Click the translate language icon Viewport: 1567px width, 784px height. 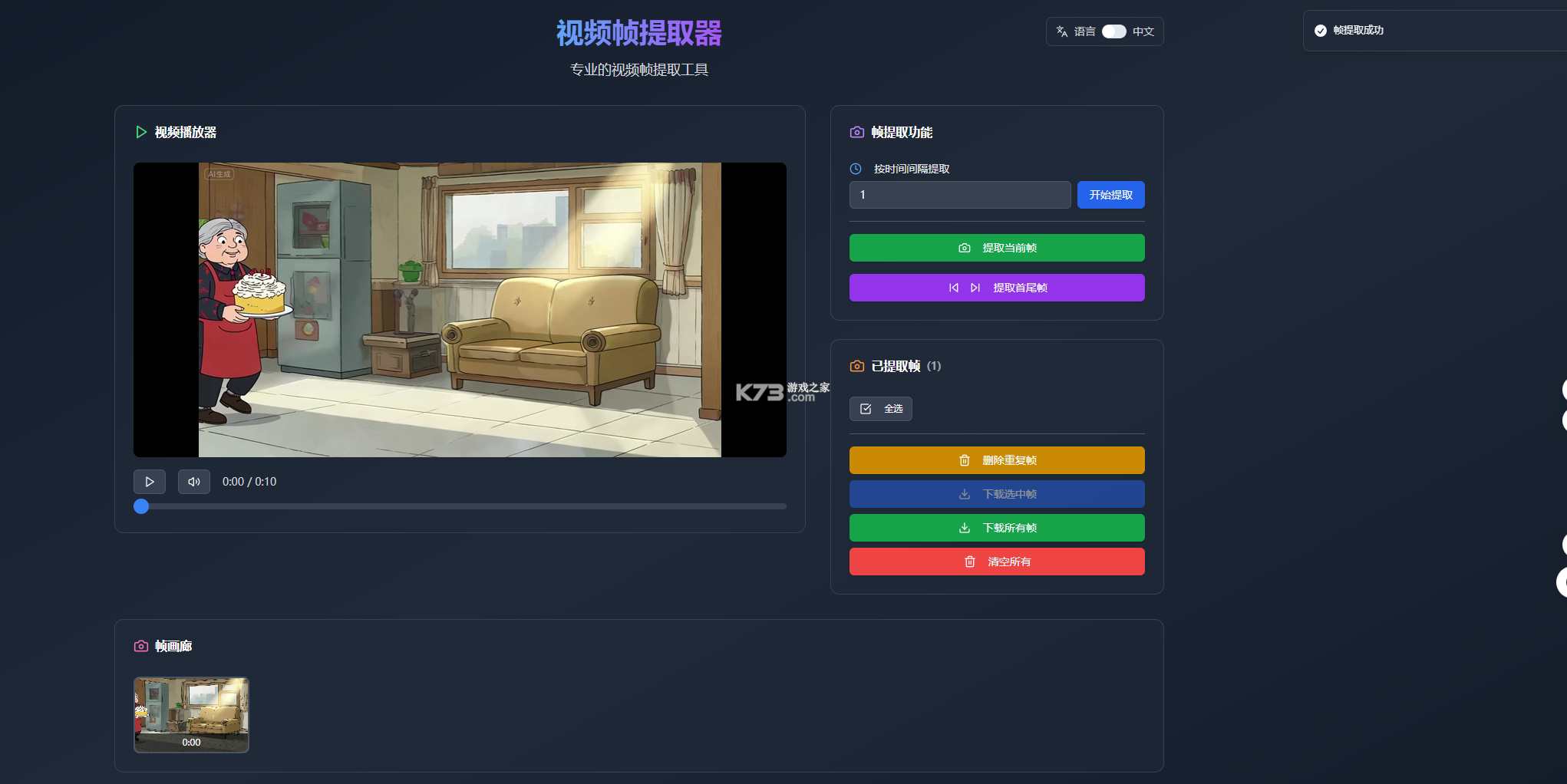[x=1062, y=31]
